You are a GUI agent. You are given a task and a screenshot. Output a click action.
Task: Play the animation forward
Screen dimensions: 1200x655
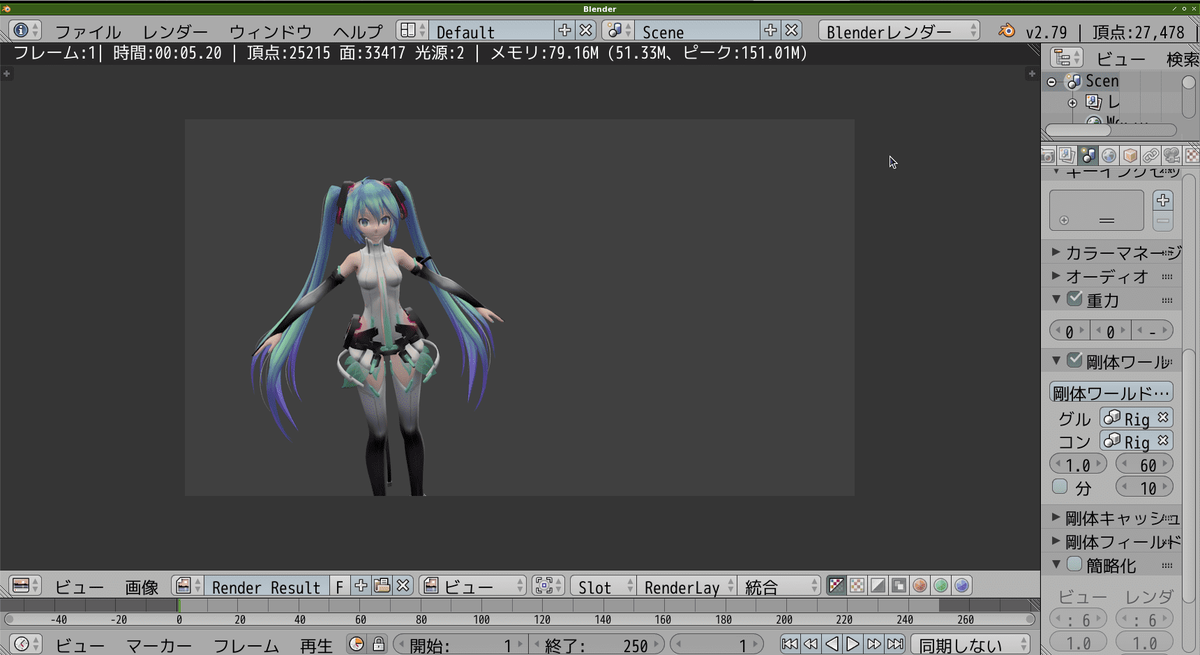point(853,645)
